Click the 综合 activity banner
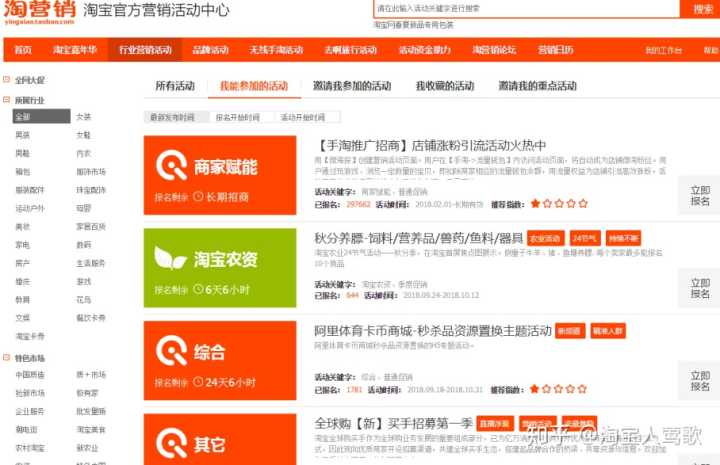The width and height of the screenshot is (720, 465). click(220, 360)
